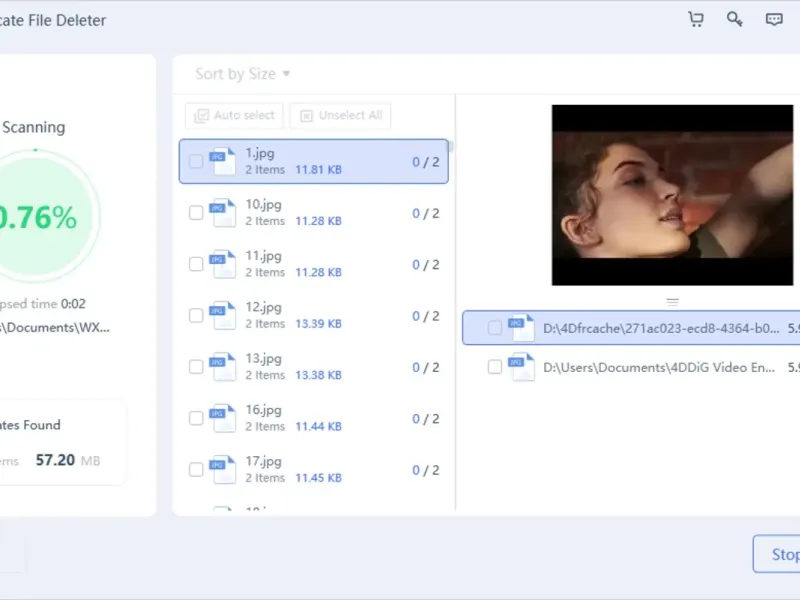
Task: Click the key registration icon
Action: click(734, 19)
